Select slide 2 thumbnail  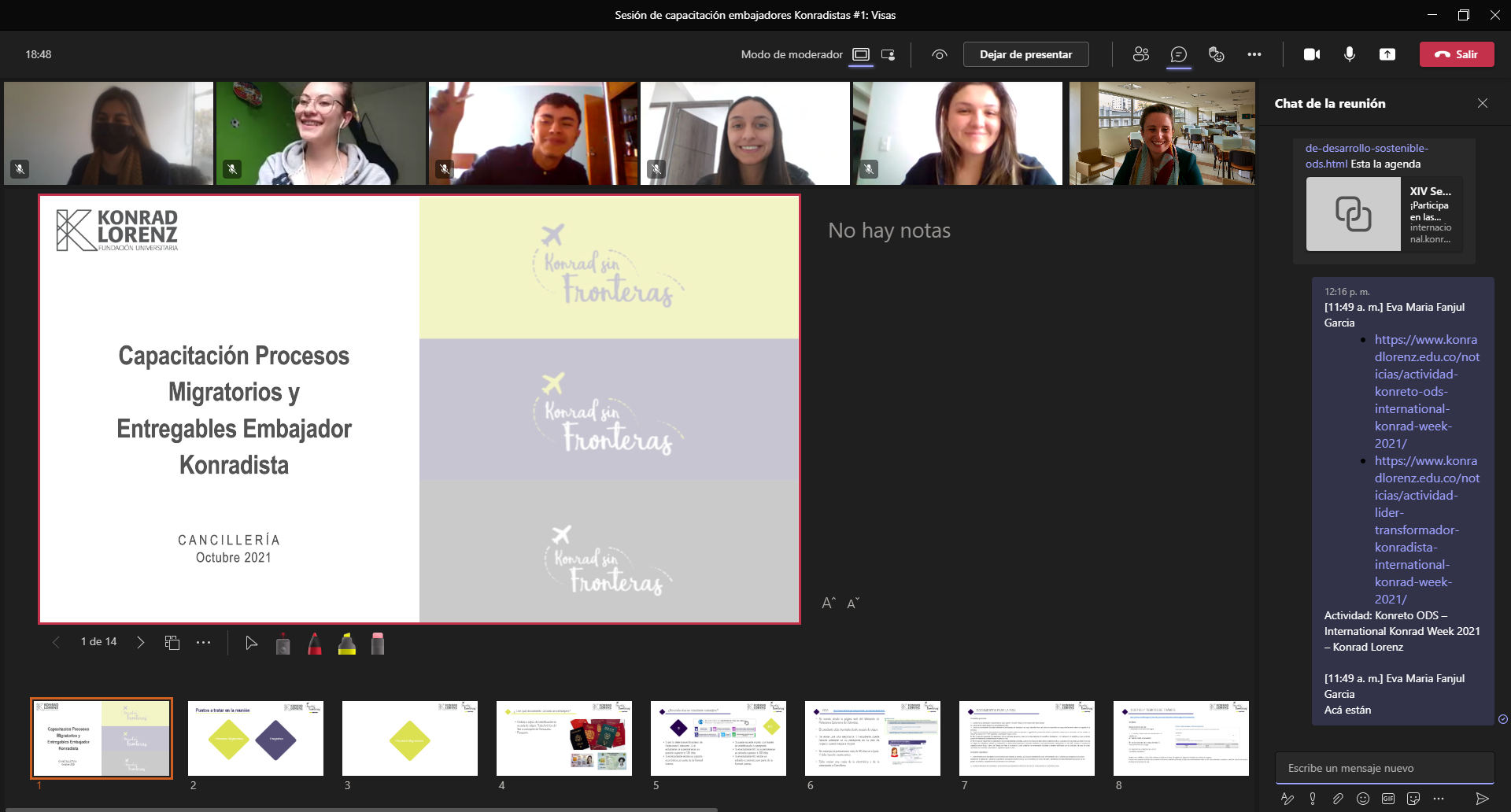[x=256, y=738]
